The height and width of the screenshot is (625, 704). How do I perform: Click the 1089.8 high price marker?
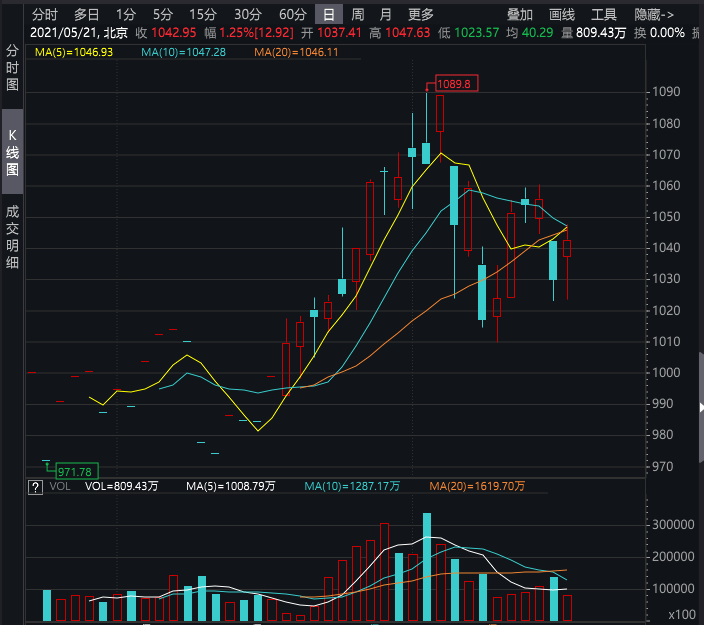click(x=453, y=84)
